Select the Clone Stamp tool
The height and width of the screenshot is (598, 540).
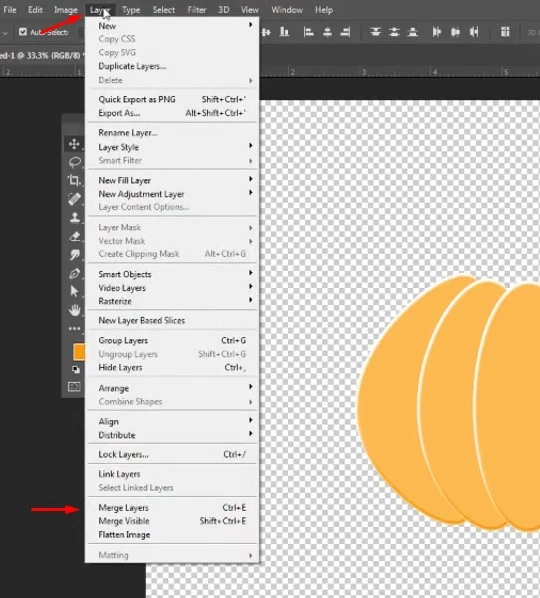(75, 217)
